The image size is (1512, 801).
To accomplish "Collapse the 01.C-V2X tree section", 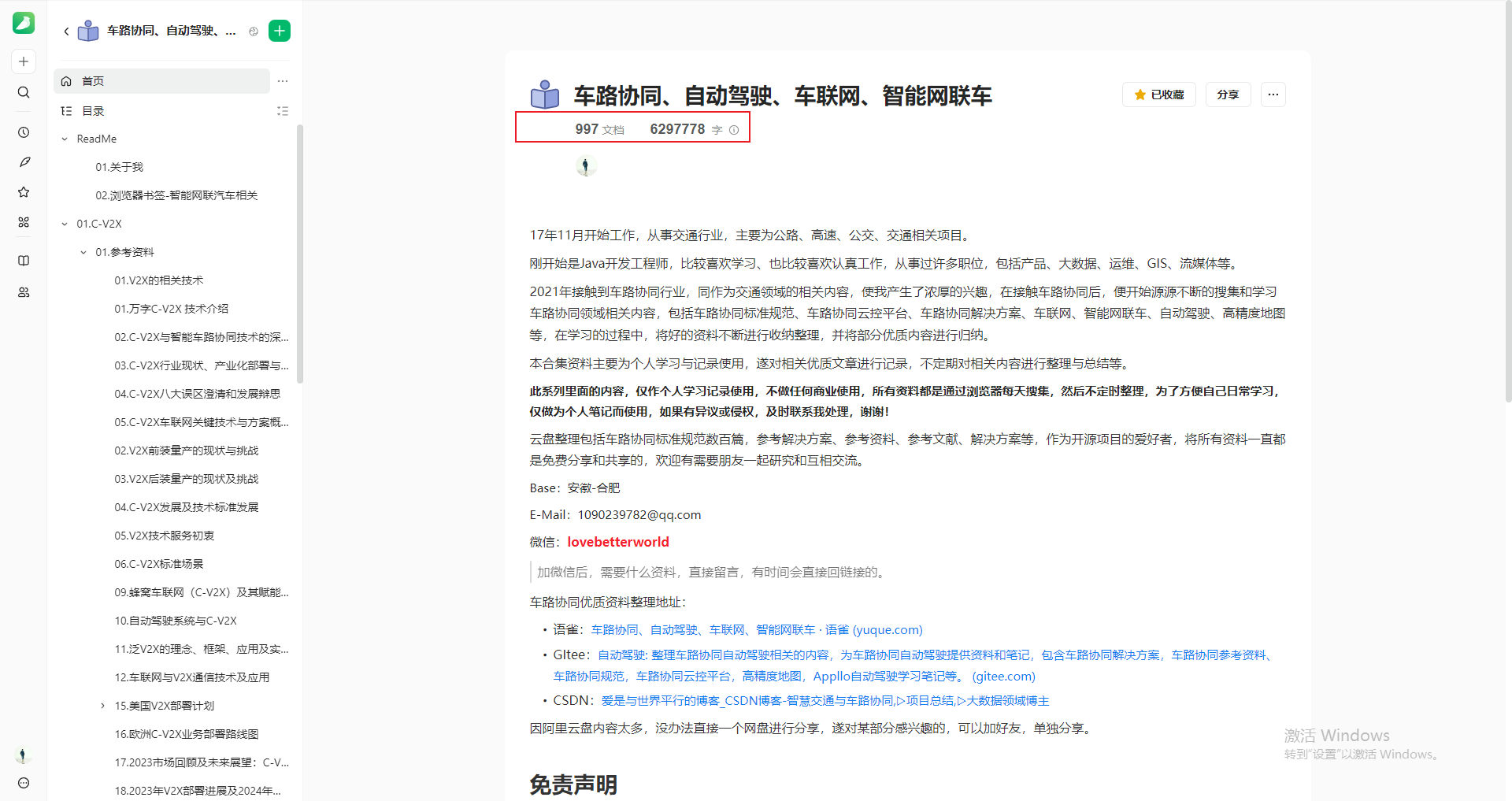I will (x=65, y=224).
